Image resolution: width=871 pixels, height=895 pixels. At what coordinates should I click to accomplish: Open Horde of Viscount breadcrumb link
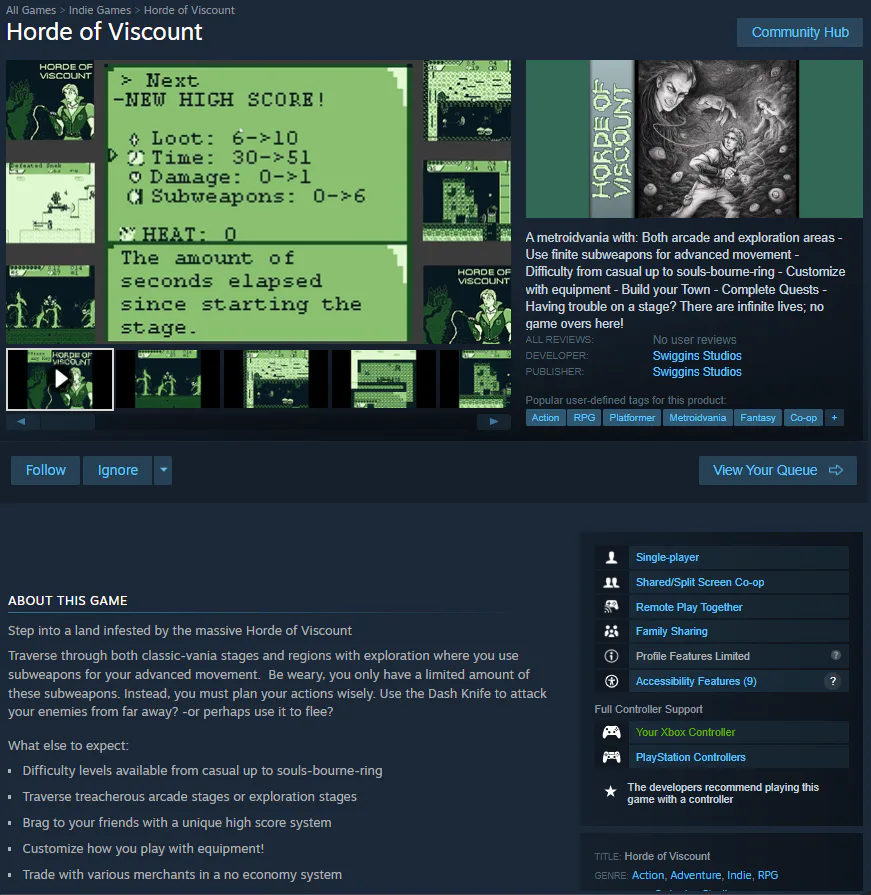click(x=189, y=10)
